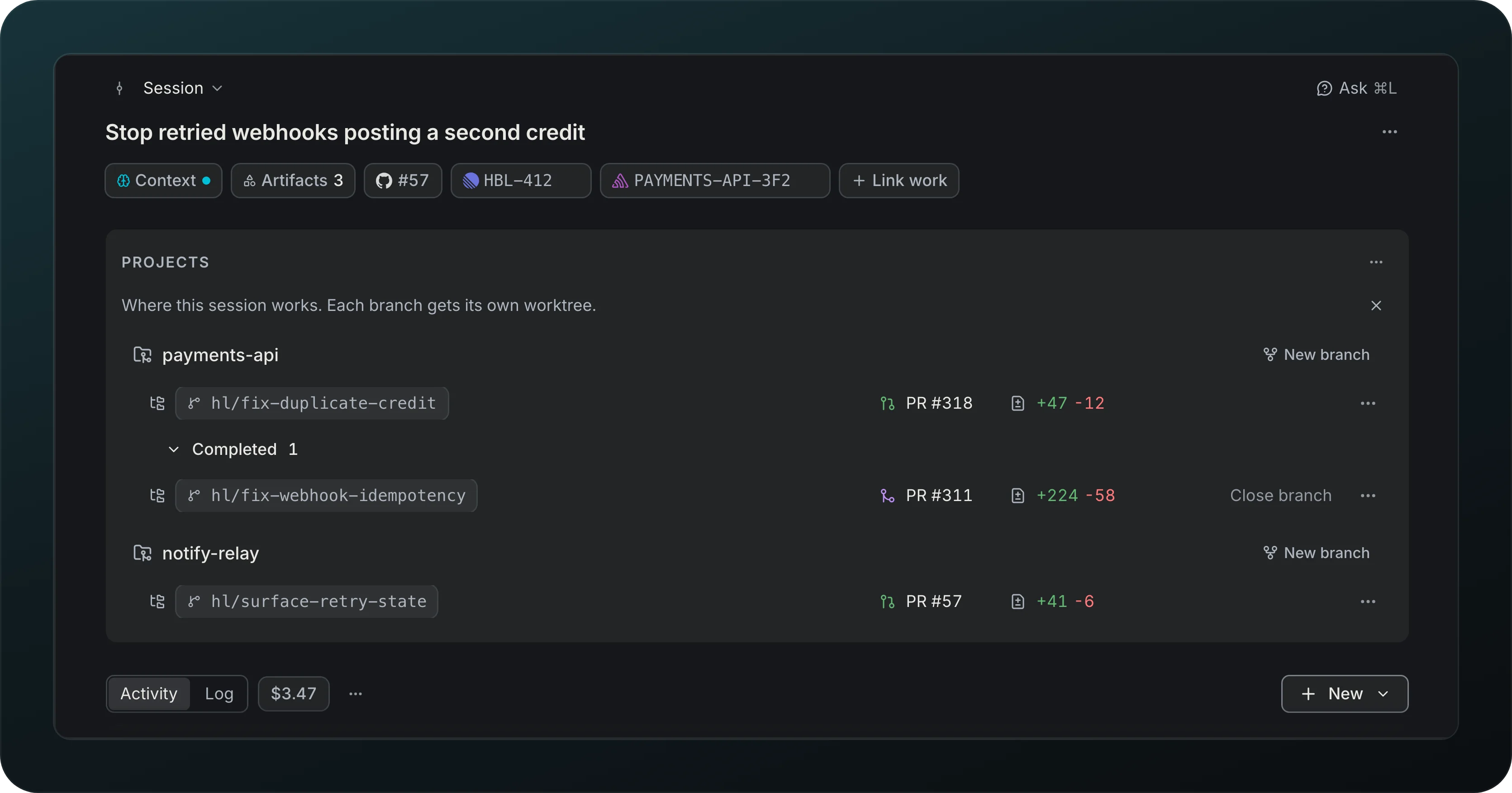Click the merged pull request icon for PR #311
The image size is (1512, 793).
(x=888, y=496)
